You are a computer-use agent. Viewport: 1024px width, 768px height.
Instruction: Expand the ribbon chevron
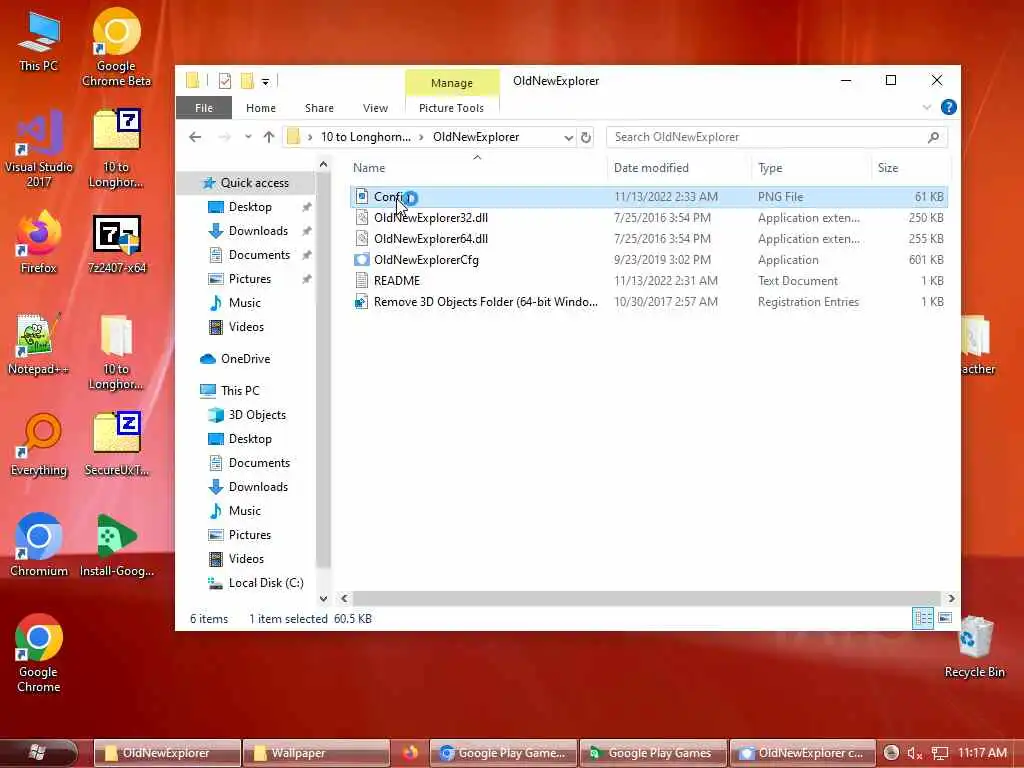coord(927,107)
